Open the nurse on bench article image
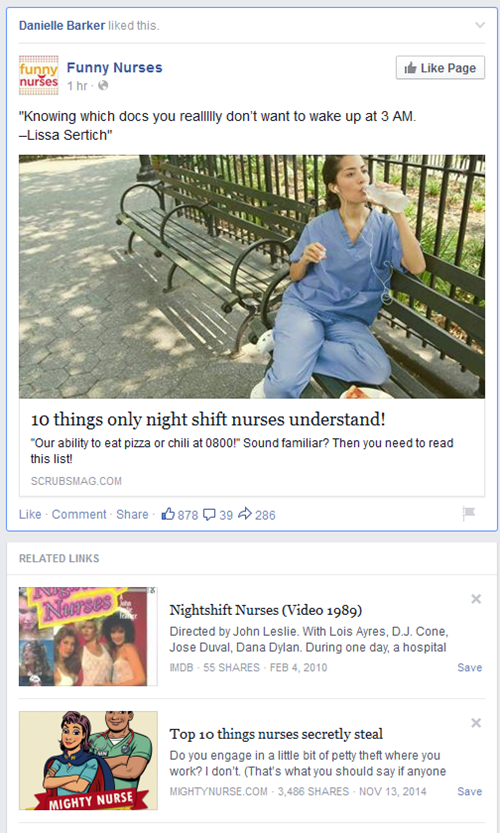500x833 pixels. coord(252,276)
